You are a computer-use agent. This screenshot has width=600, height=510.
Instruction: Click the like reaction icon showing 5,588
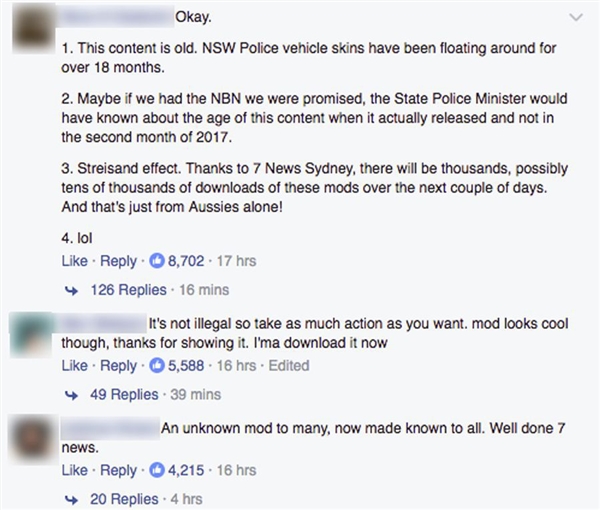tap(156, 366)
